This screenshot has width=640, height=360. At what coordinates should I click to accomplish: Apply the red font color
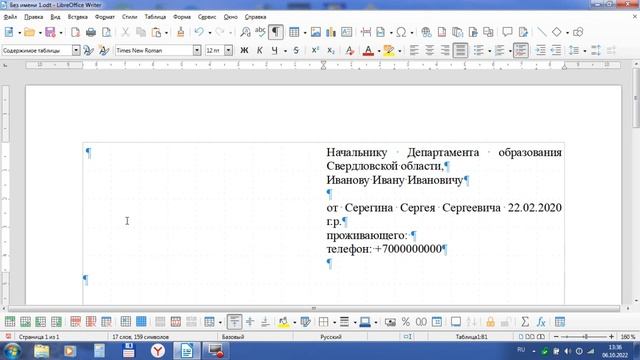[x=368, y=51]
